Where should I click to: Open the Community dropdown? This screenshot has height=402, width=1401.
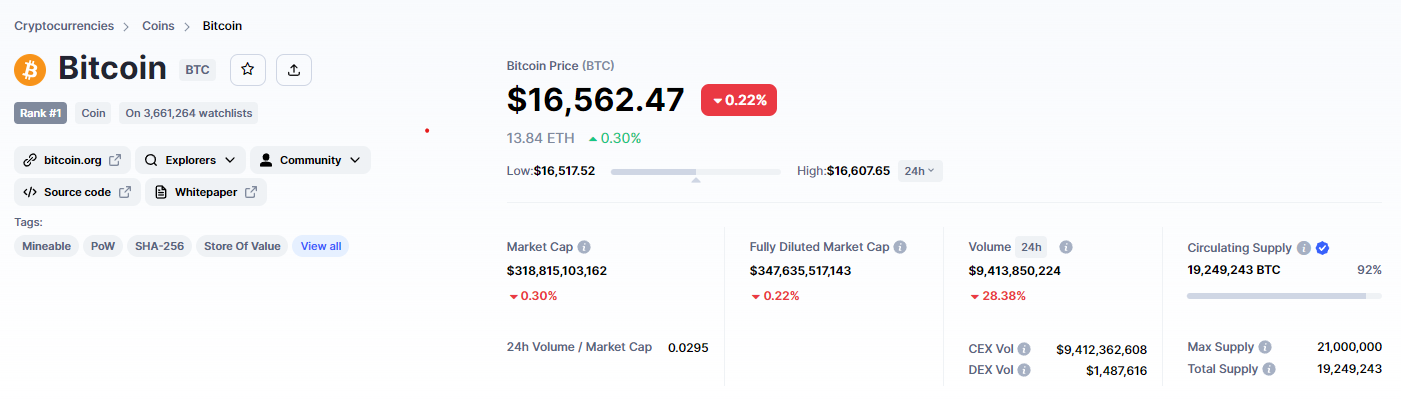pos(310,160)
